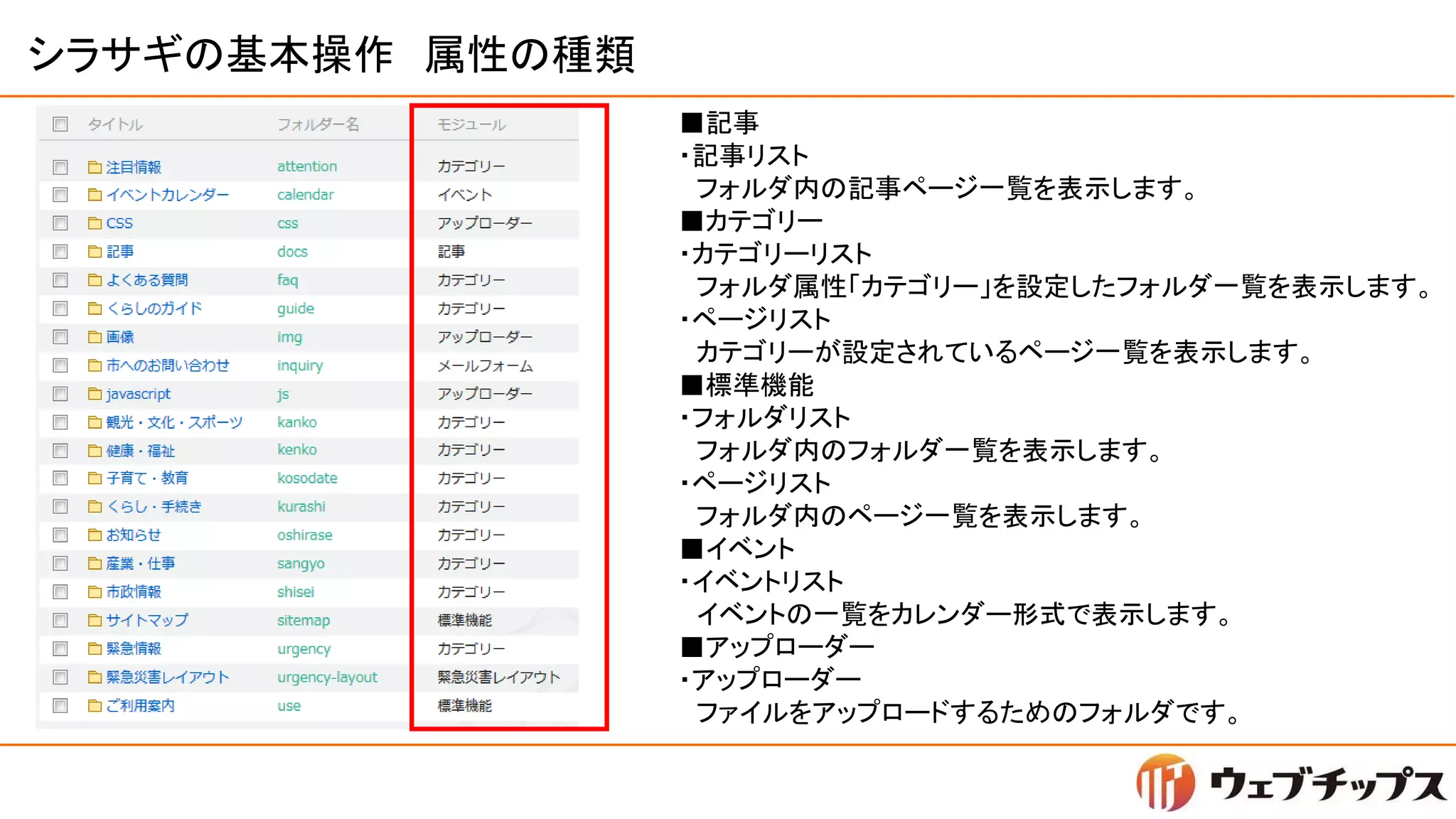Viewport: 1456px width, 819px height.
Task: Tick the checkbox for イベントカレンダー
Action: [x=60, y=195]
